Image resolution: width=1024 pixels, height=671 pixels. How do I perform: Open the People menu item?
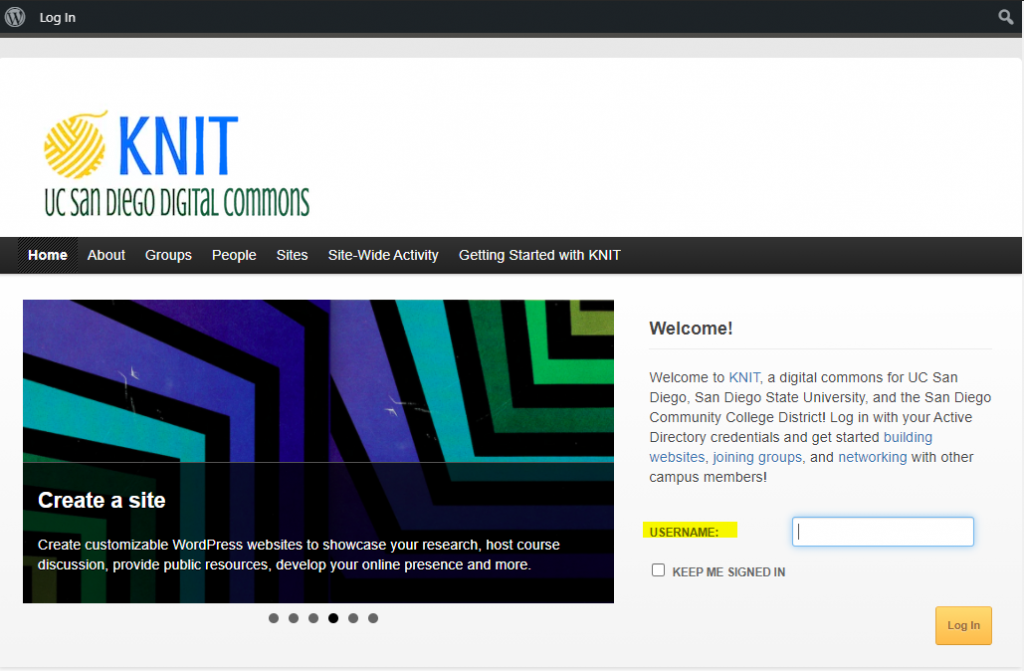coord(234,255)
